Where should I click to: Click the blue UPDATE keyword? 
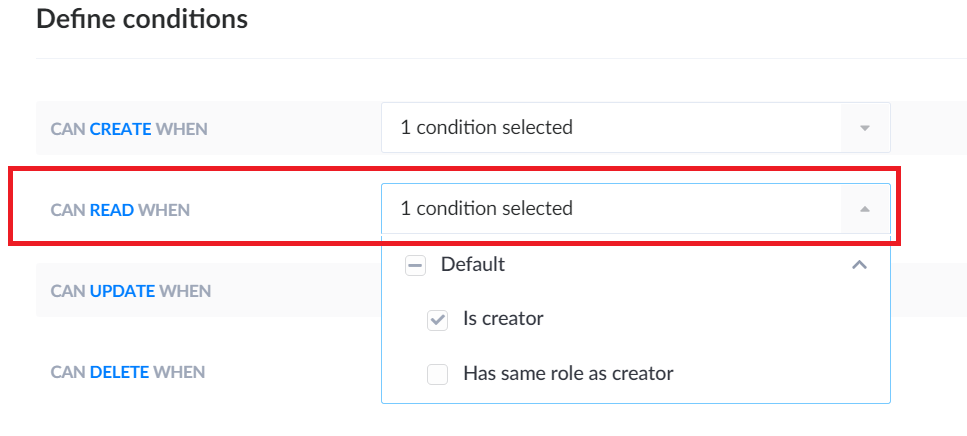coord(122,291)
